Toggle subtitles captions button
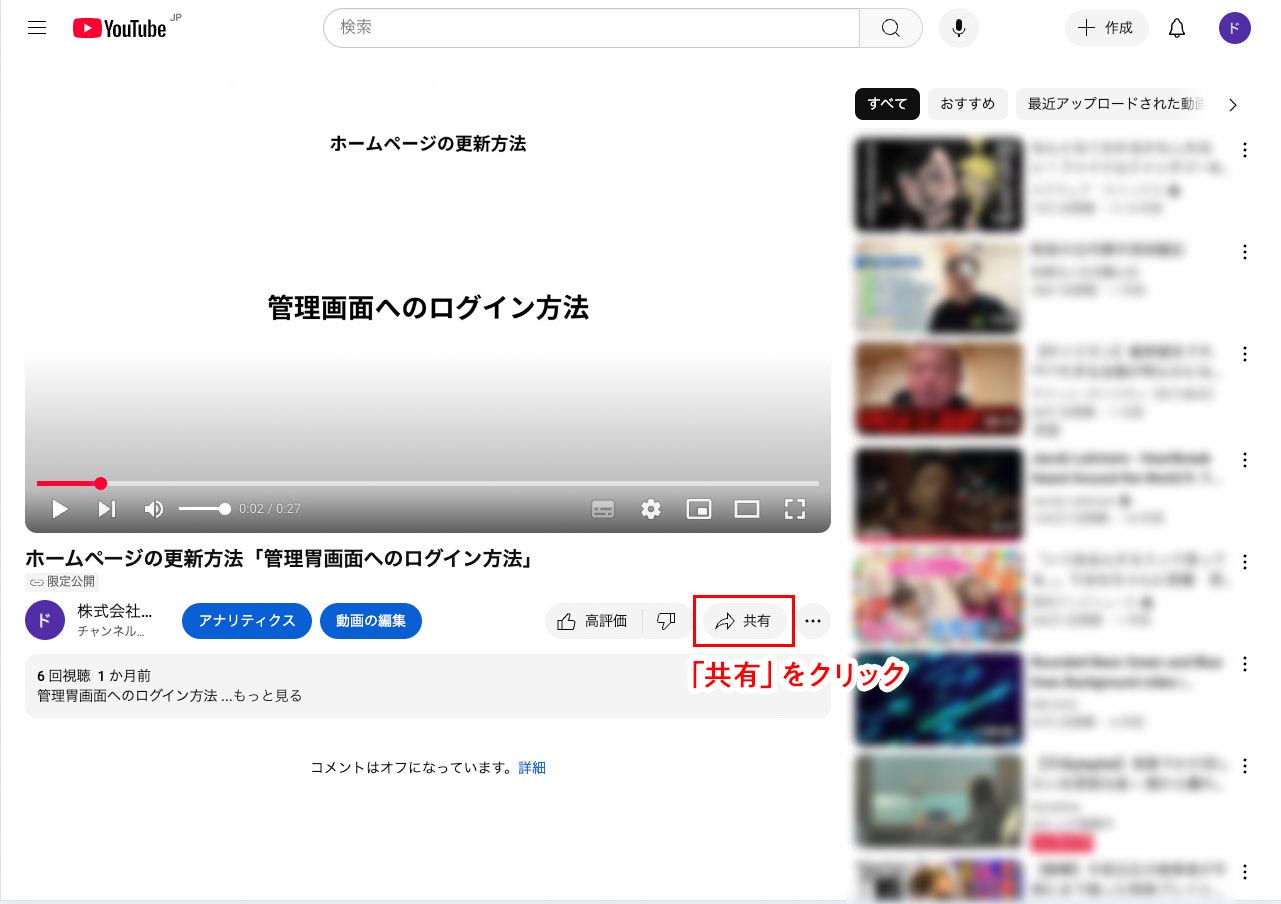 (x=603, y=509)
